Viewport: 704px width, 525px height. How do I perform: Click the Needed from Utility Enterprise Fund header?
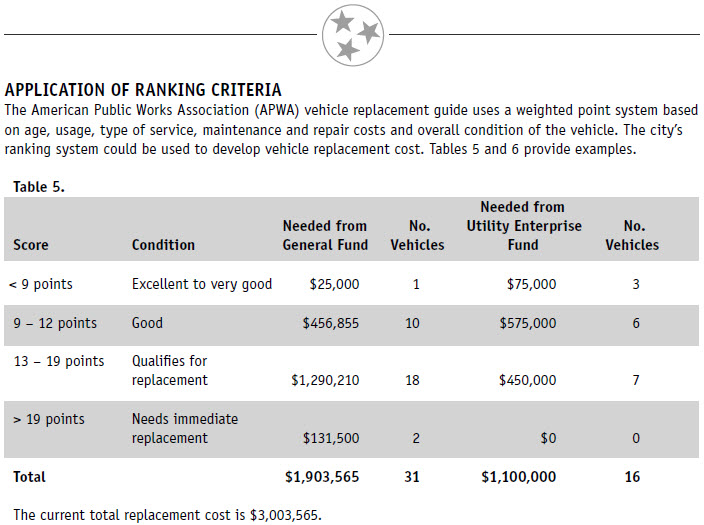524,226
